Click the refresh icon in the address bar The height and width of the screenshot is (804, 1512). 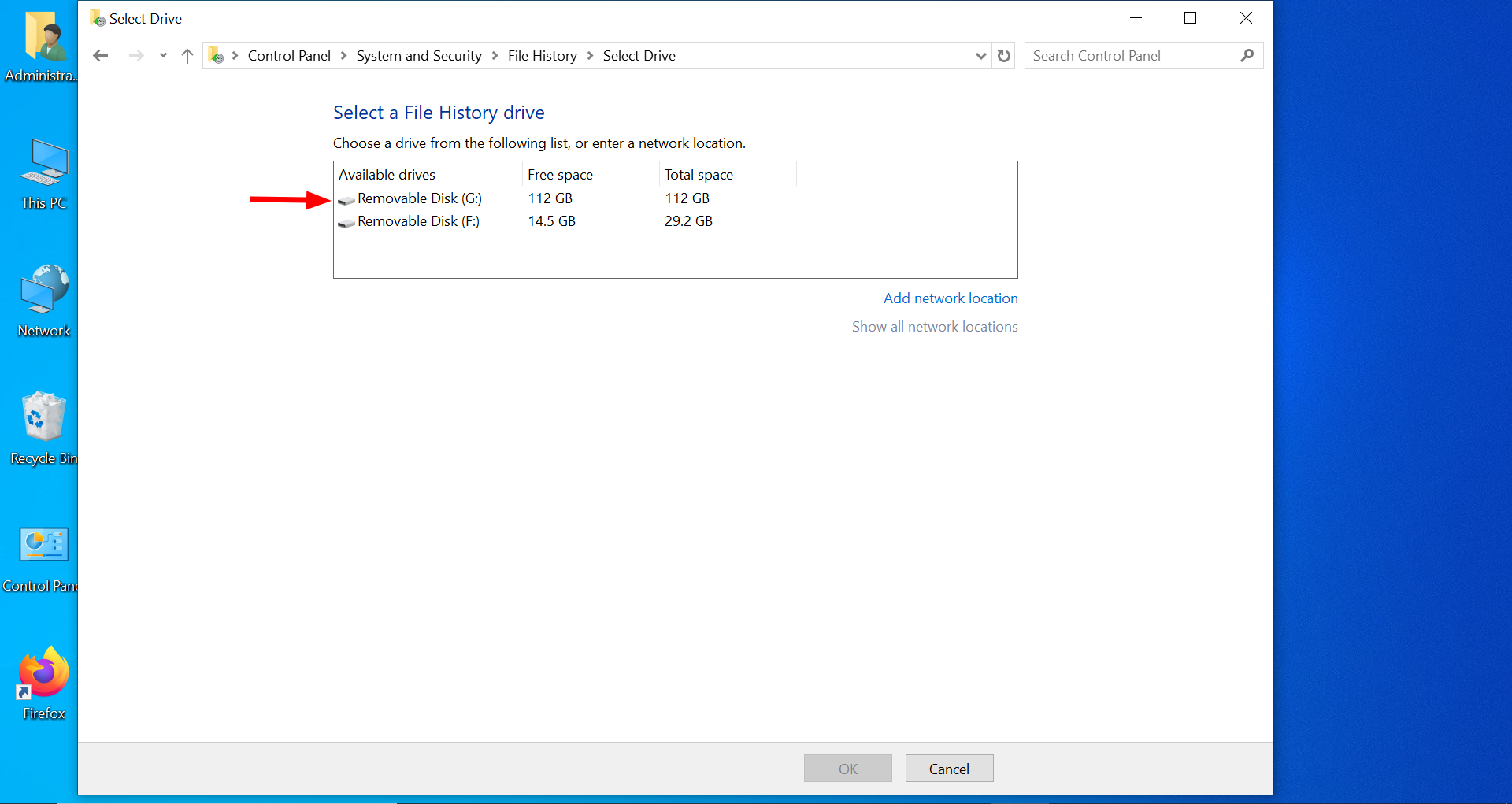[1003, 55]
